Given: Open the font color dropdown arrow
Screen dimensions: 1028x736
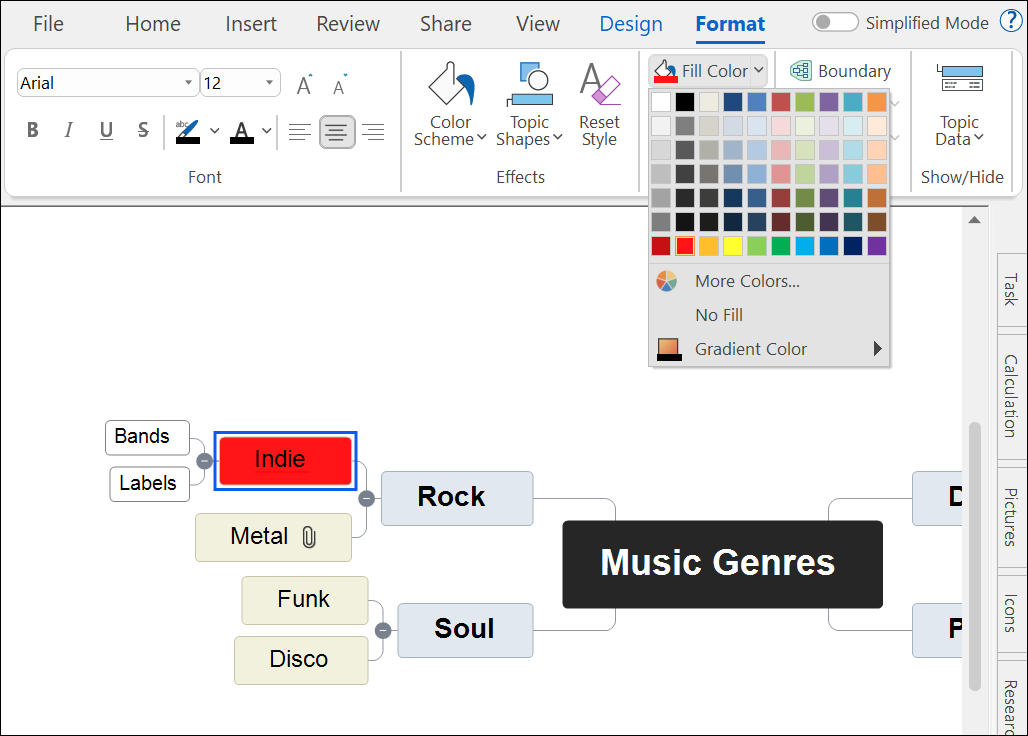Looking at the screenshot, I should tap(263, 130).
